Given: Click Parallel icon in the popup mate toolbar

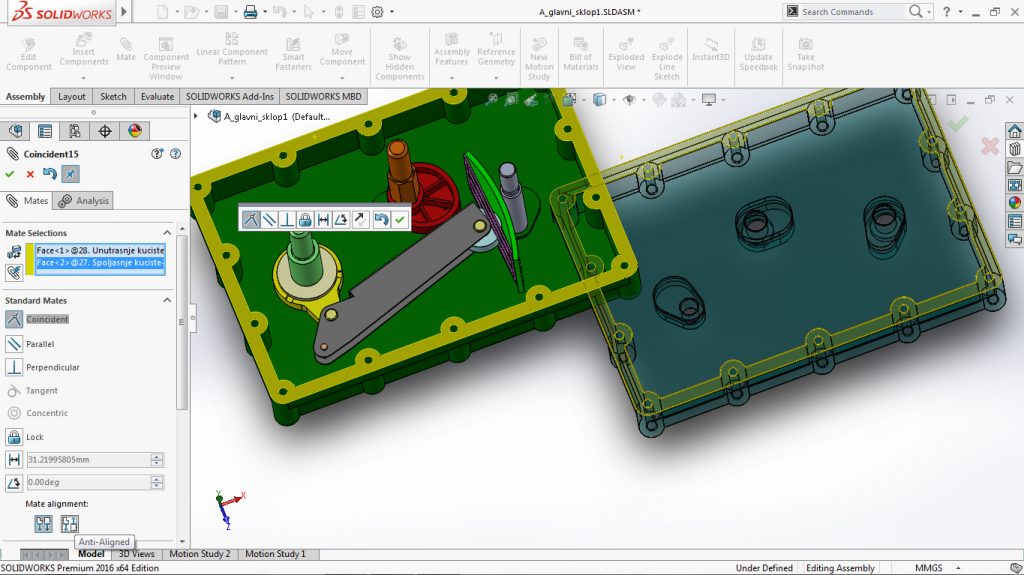Looking at the screenshot, I should [269, 220].
